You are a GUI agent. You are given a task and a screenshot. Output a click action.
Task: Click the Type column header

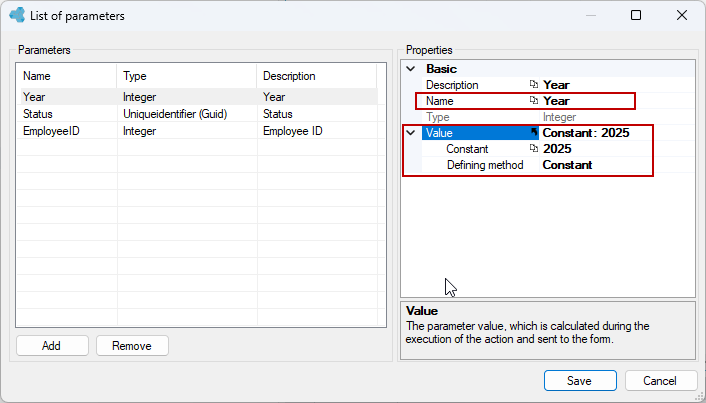coord(186,76)
